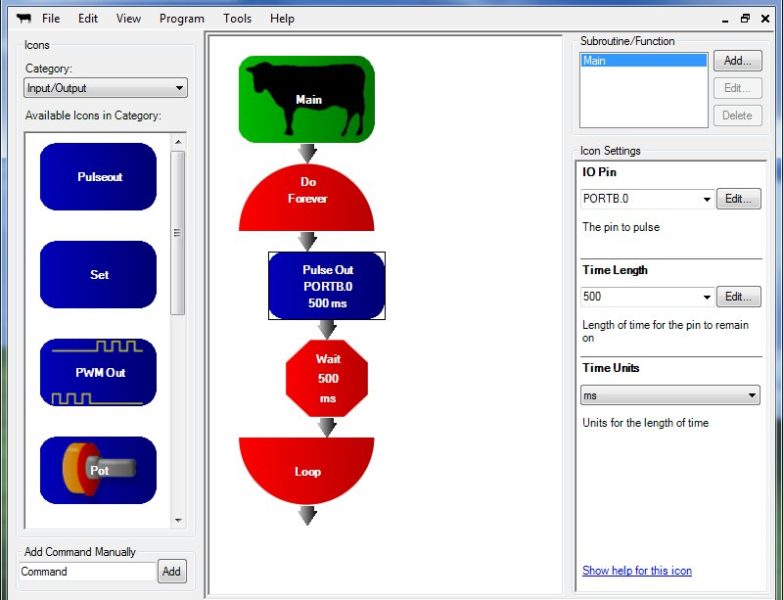Select the Pulse Out PORTB.0 block
This screenshot has width=783, height=600.
pyautogui.click(x=327, y=286)
